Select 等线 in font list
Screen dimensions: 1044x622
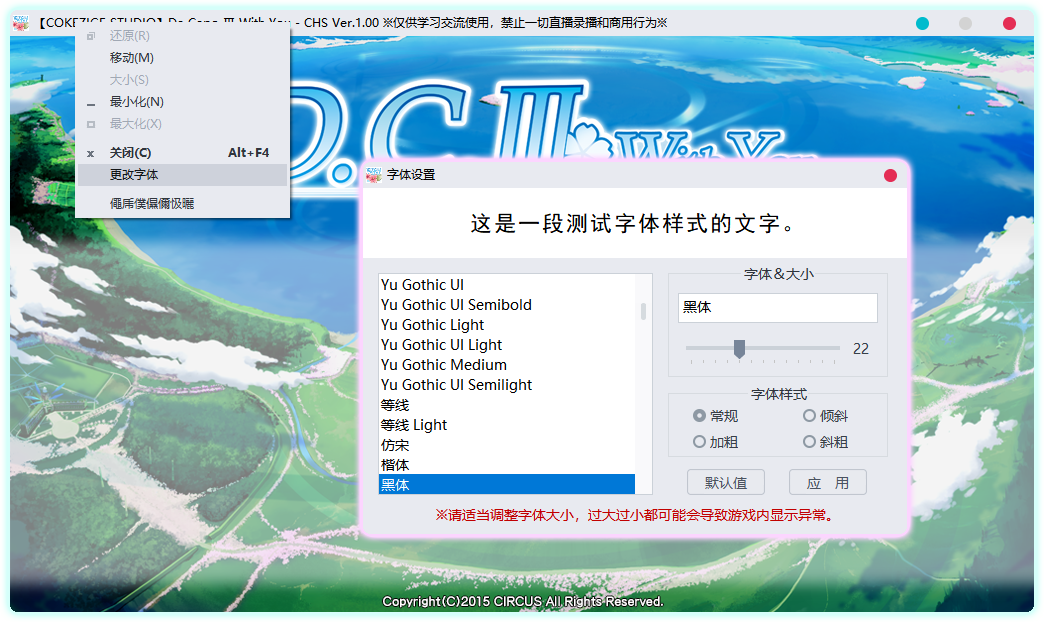click(506, 405)
